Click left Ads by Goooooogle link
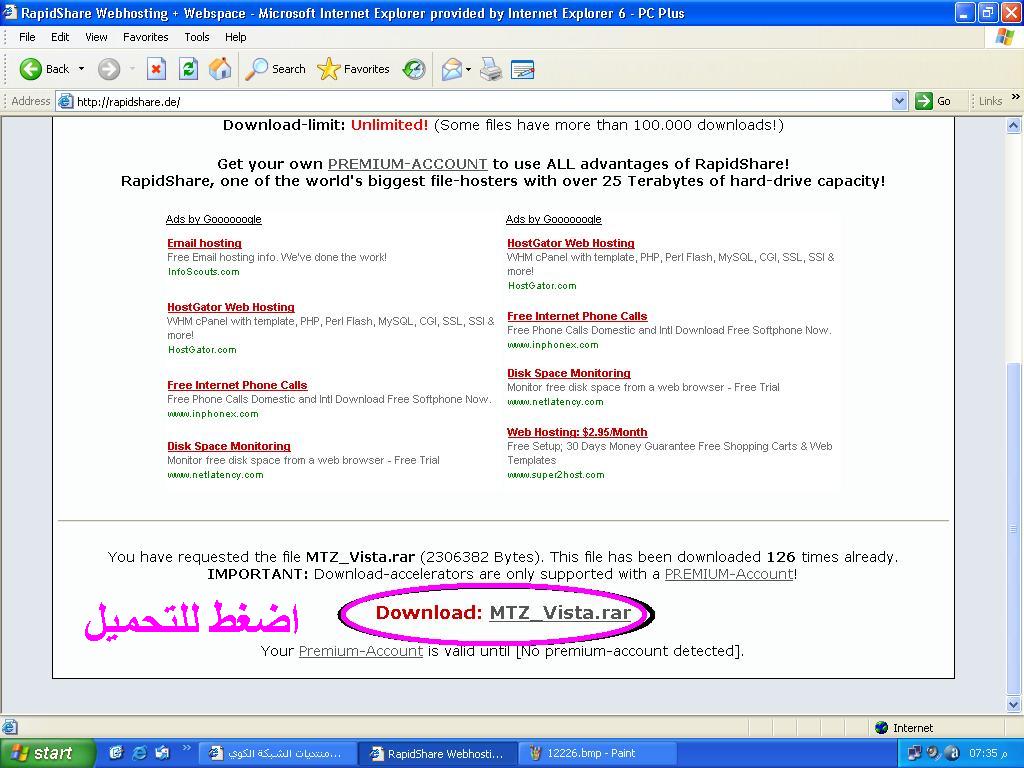The height and width of the screenshot is (768, 1024). point(214,219)
